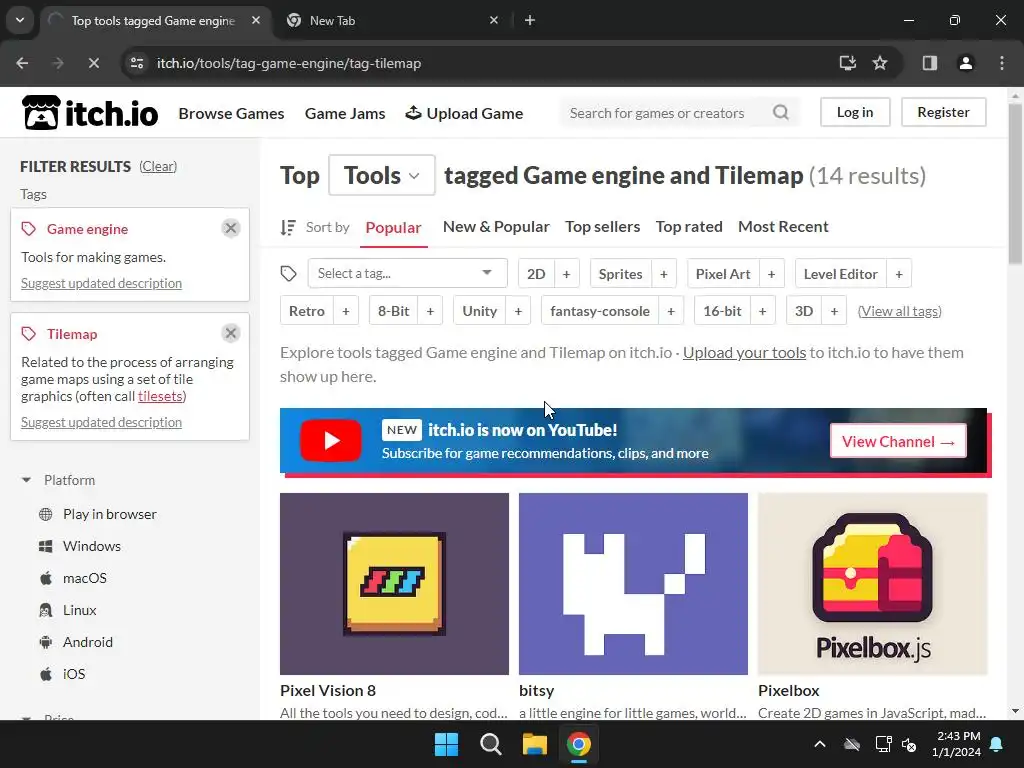Add 16-bit tag with plus button
The width and height of the screenshot is (1024, 768).
coord(762,311)
